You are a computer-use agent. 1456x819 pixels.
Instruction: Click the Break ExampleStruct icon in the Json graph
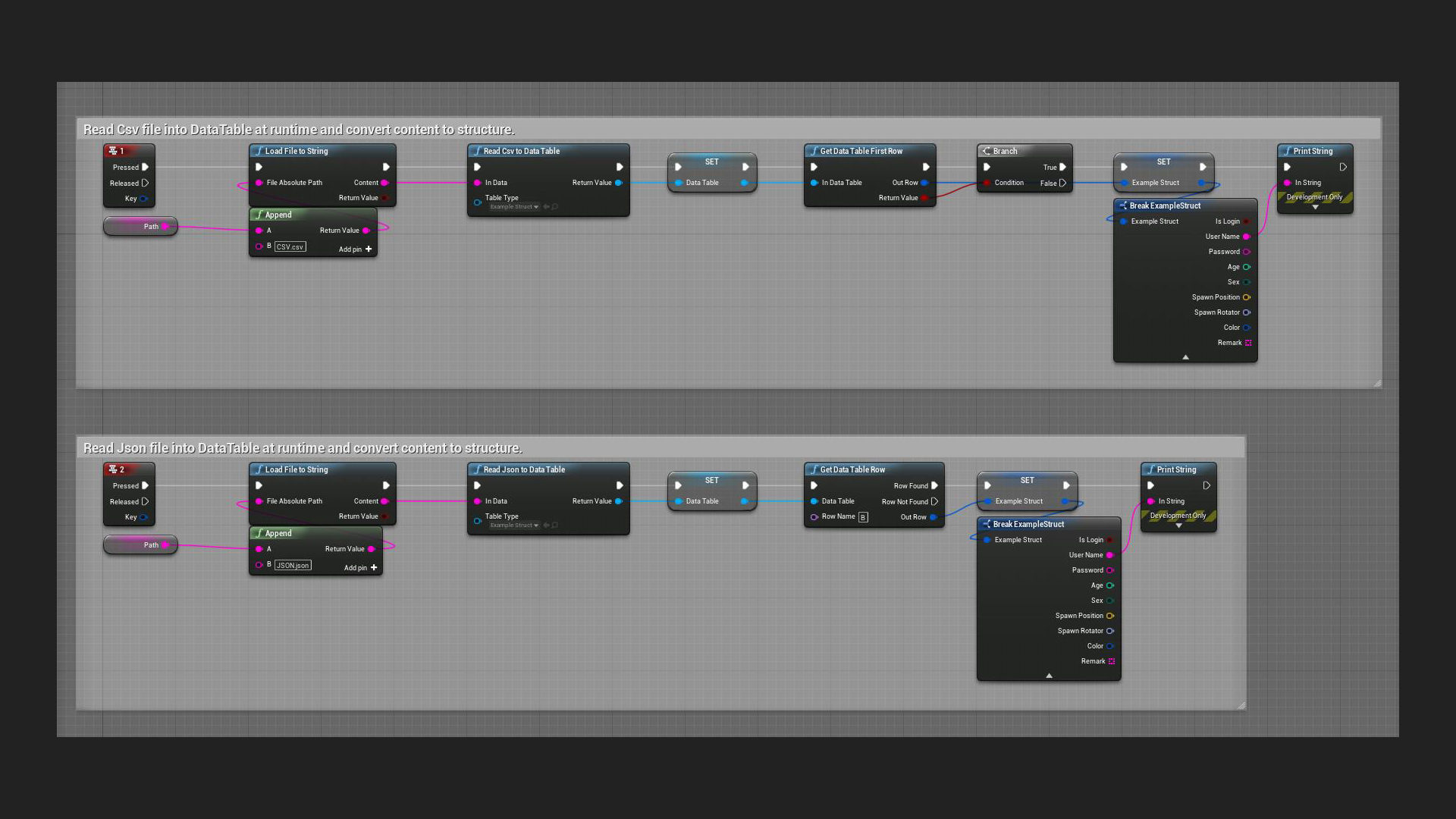pos(987,524)
